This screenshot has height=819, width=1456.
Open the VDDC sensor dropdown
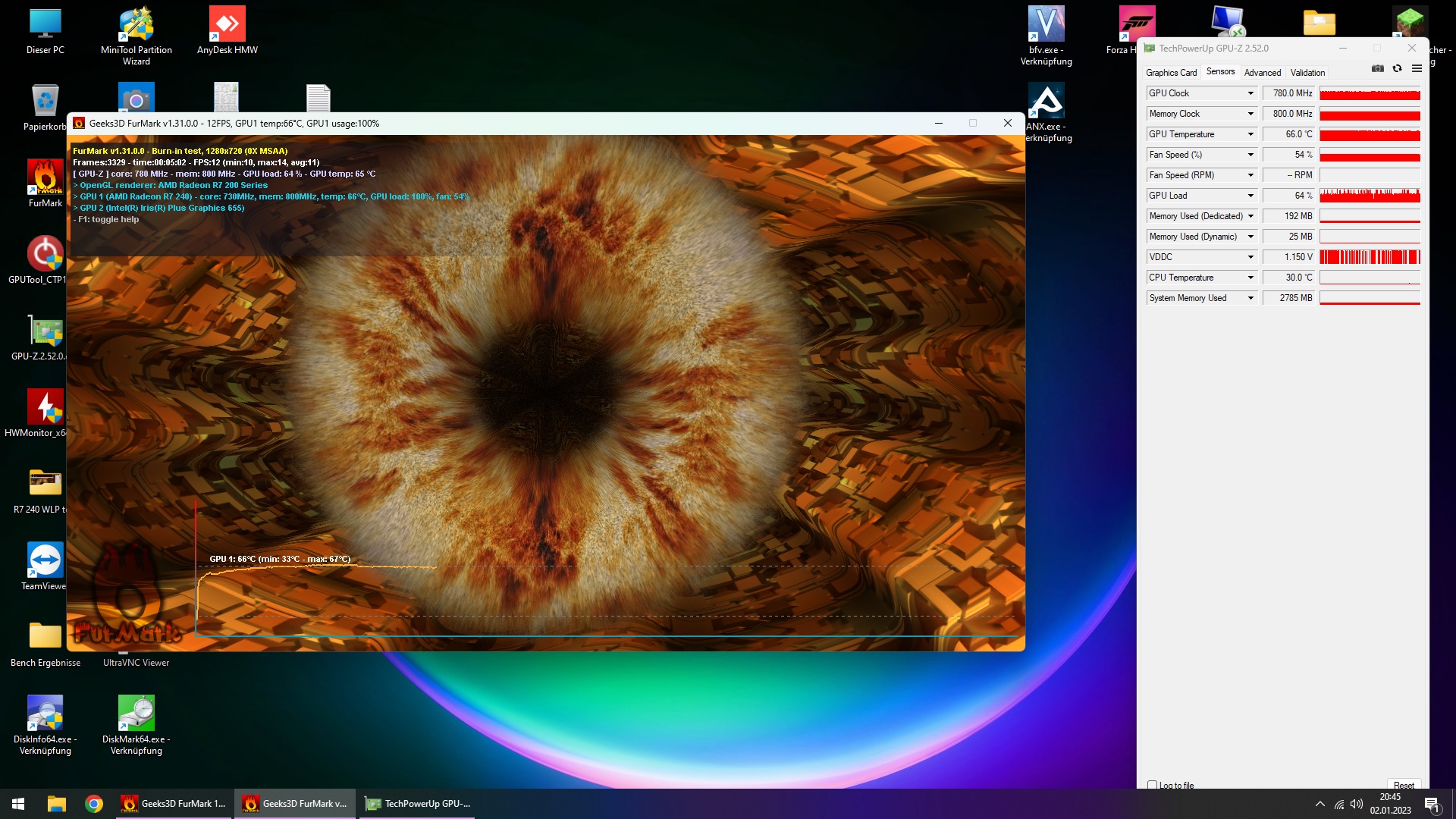pyautogui.click(x=1250, y=257)
